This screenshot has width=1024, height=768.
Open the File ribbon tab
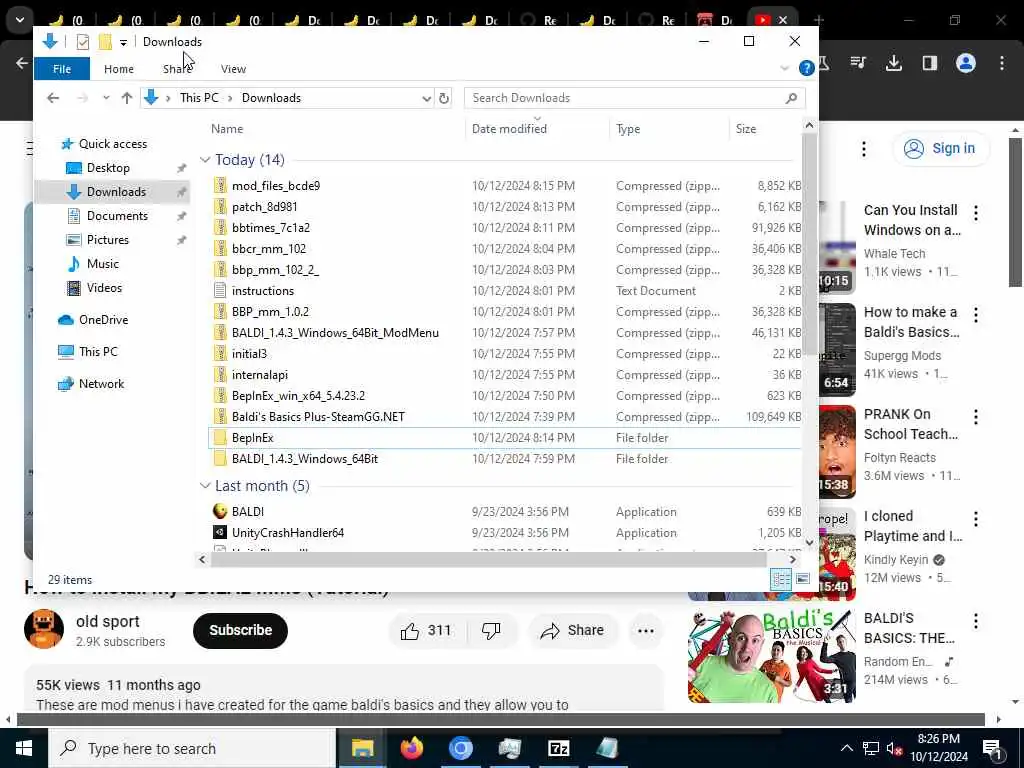pyautogui.click(x=62, y=69)
